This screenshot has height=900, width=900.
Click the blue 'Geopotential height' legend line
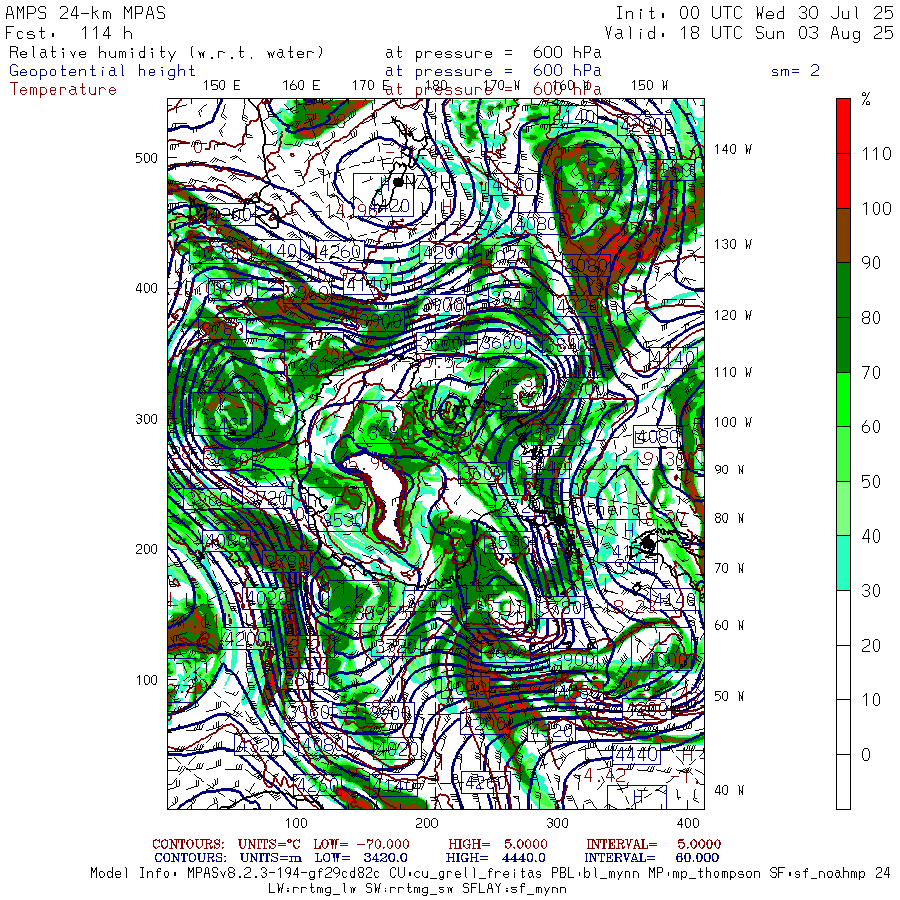coord(102,71)
